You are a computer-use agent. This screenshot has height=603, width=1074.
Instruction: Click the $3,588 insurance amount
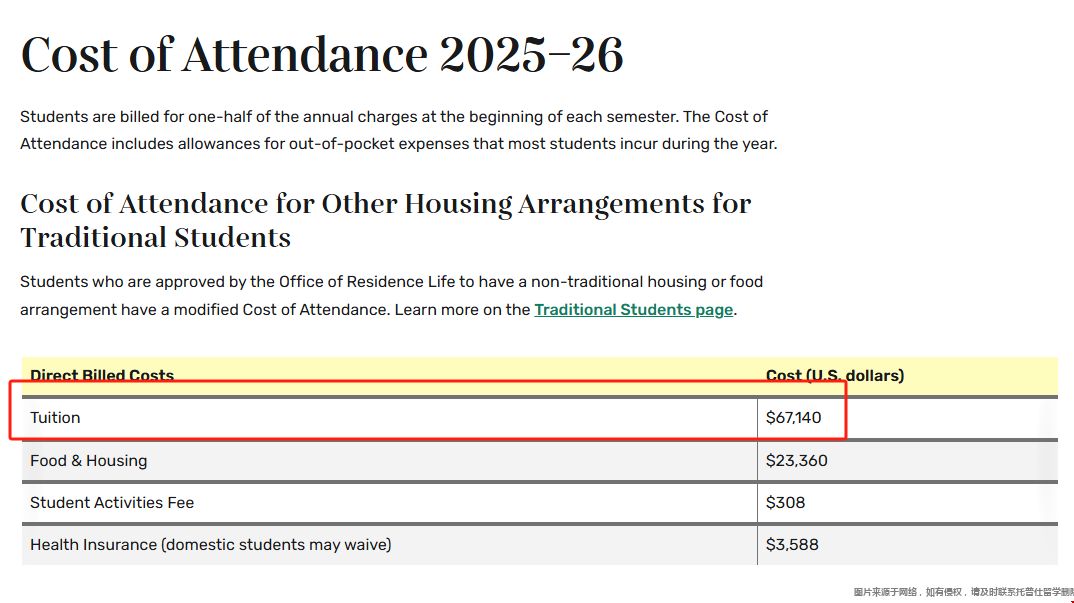(x=792, y=545)
